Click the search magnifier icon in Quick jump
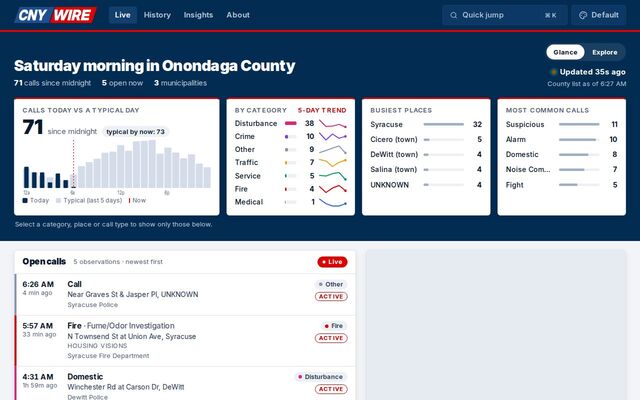 (x=453, y=15)
